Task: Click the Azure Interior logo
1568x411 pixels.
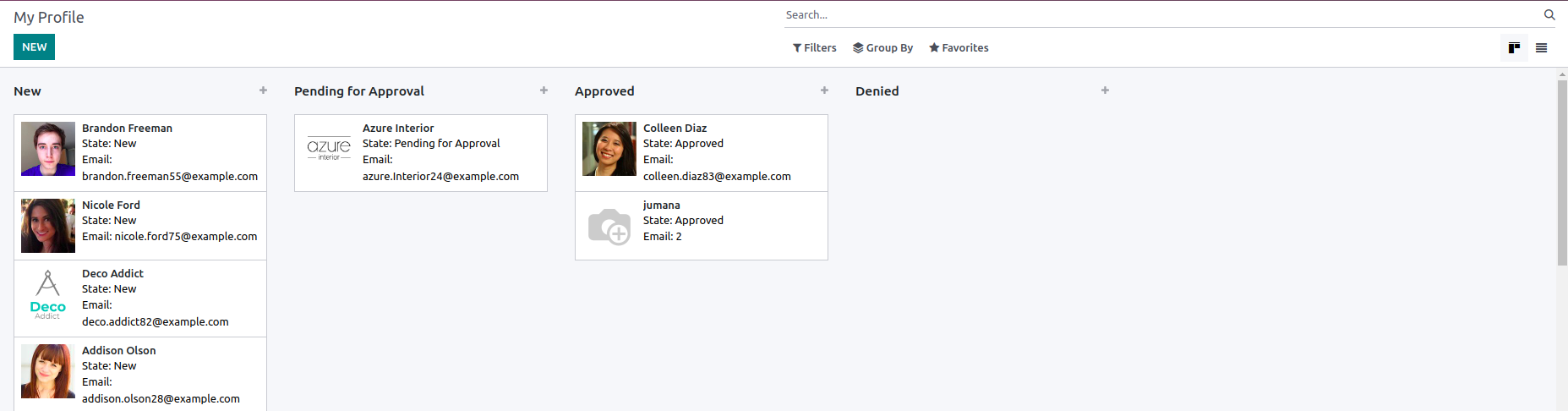Action: point(329,149)
